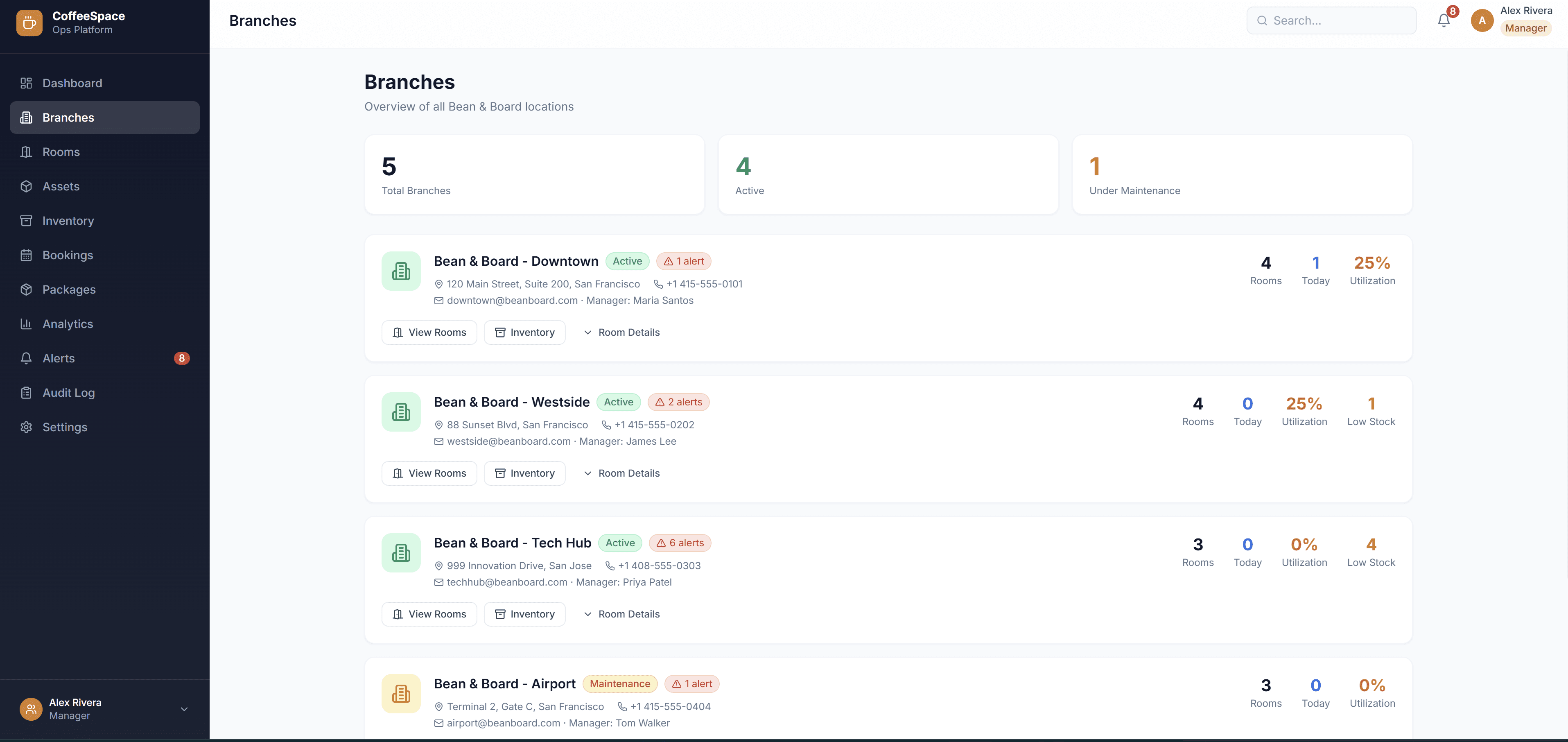Click the 6 alerts badge on Tech Hub
Screen dimensions: 1568x742
(x=680, y=542)
